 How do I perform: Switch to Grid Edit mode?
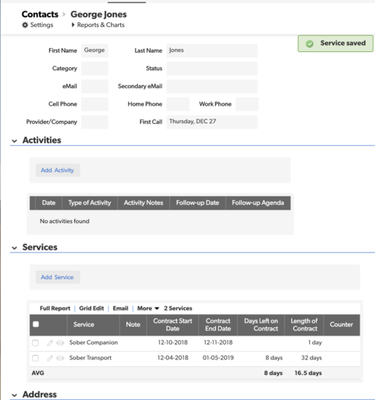pos(92,308)
